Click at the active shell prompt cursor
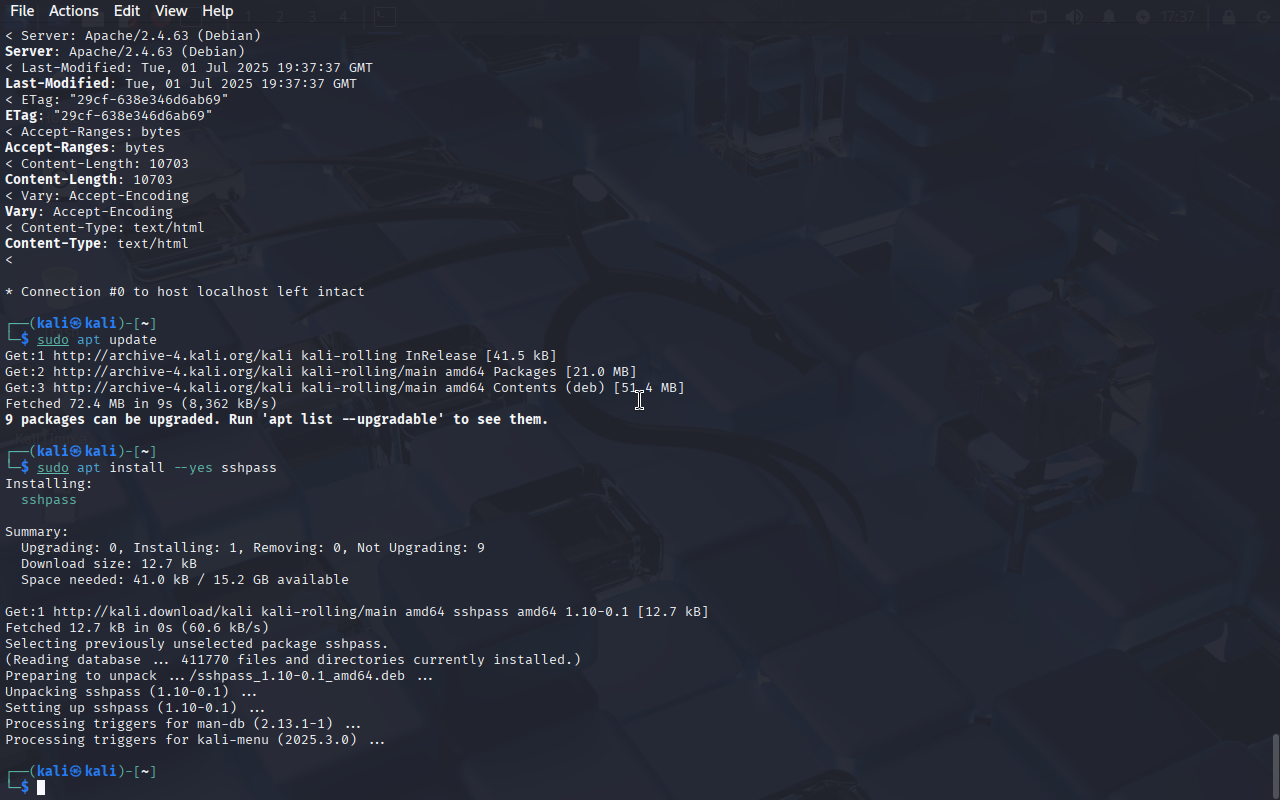The image size is (1280, 800). (41, 788)
